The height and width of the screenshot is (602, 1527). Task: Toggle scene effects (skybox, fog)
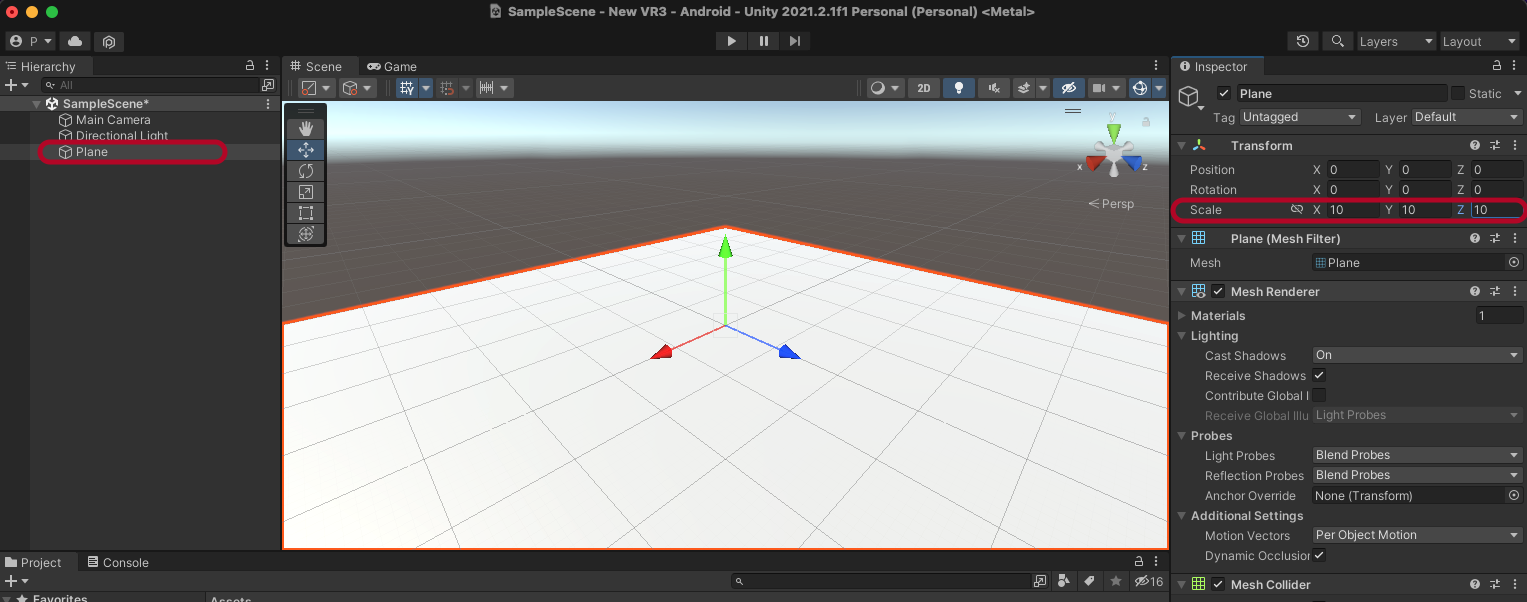(x=1024, y=88)
